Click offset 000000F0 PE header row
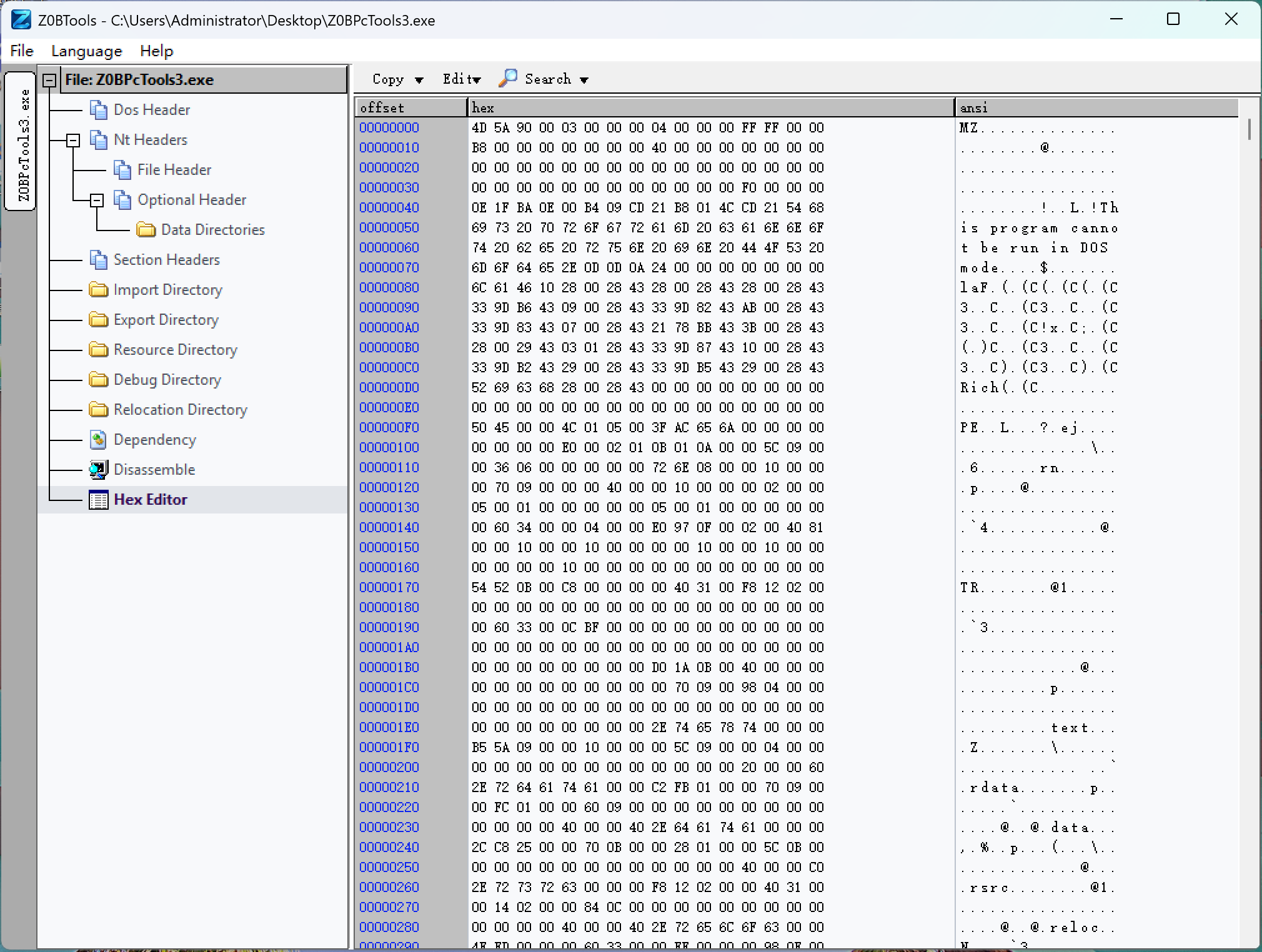The image size is (1262, 952). [x=389, y=428]
